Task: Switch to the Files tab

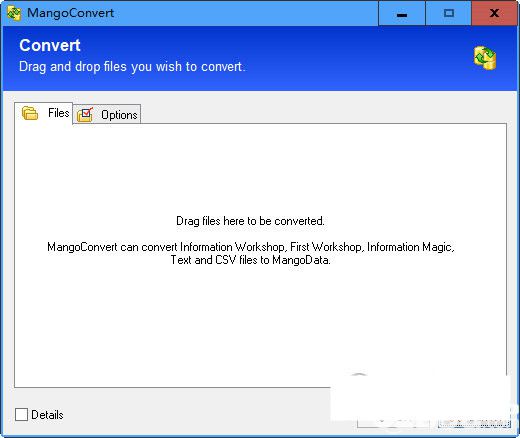Action: pyautogui.click(x=44, y=113)
